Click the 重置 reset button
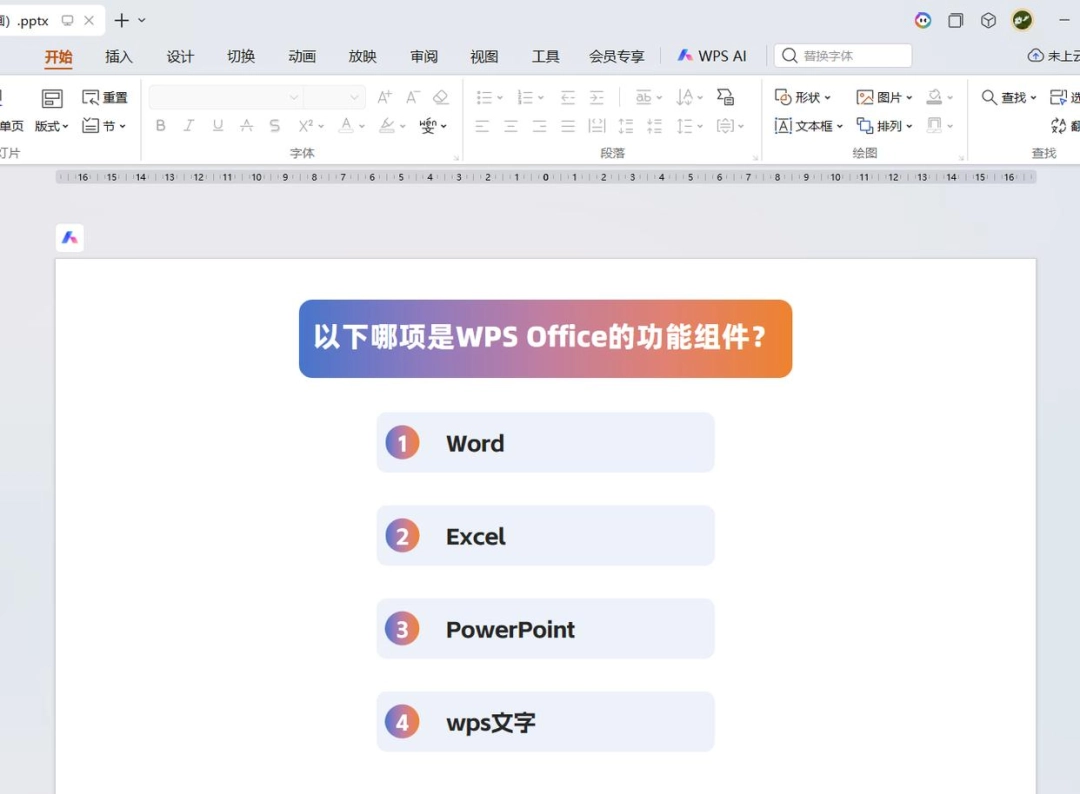This screenshot has height=794, width=1080. click(105, 97)
